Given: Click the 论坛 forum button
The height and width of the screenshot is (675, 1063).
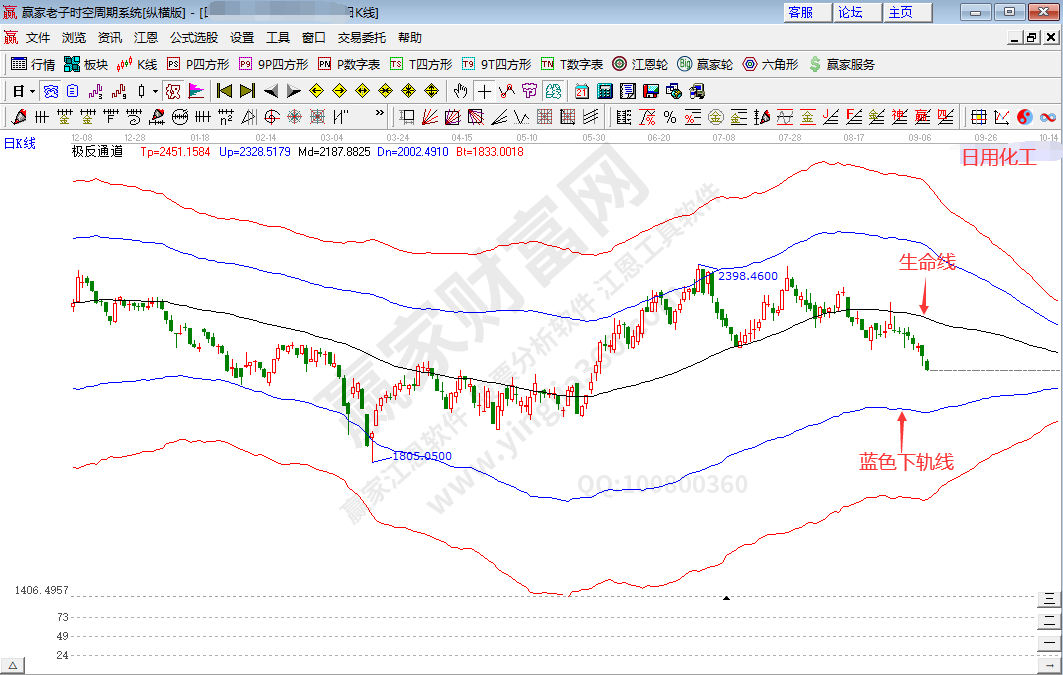Looking at the screenshot, I should tap(850, 12).
